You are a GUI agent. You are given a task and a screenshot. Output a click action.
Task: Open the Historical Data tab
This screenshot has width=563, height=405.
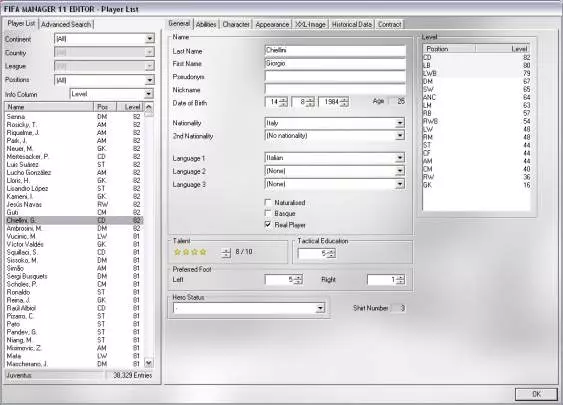pyautogui.click(x=352, y=24)
